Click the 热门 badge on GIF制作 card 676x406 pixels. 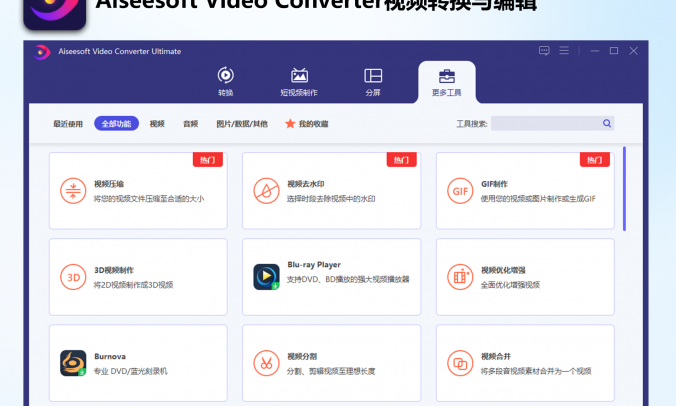pyautogui.click(x=595, y=160)
